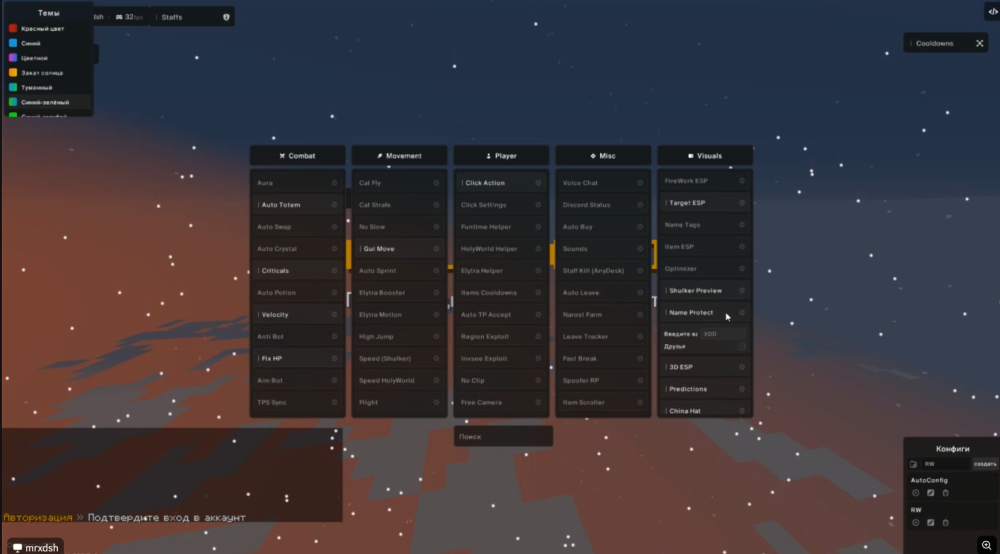This screenshot has width=1000, height=554.
Task: Load the AutoConfig config with play icon
Action: [916, 493]
